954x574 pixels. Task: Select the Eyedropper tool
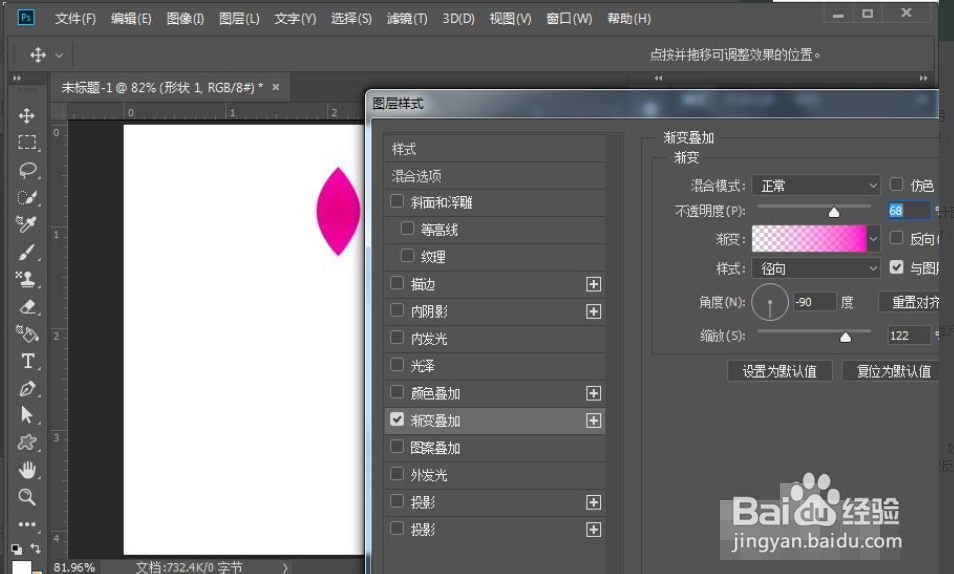27,224
